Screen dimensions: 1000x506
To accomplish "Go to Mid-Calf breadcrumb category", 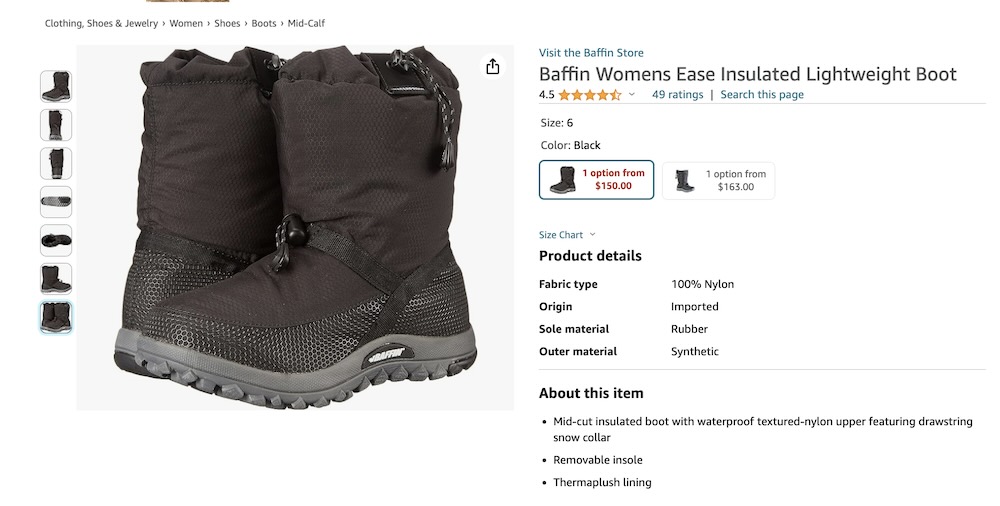I will click(306, 23).
